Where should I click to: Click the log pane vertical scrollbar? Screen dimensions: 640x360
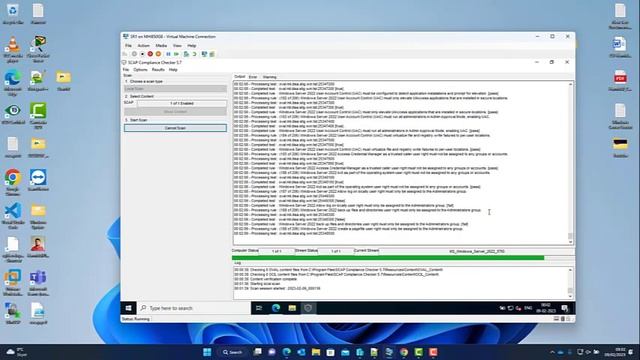click(570, 282)
